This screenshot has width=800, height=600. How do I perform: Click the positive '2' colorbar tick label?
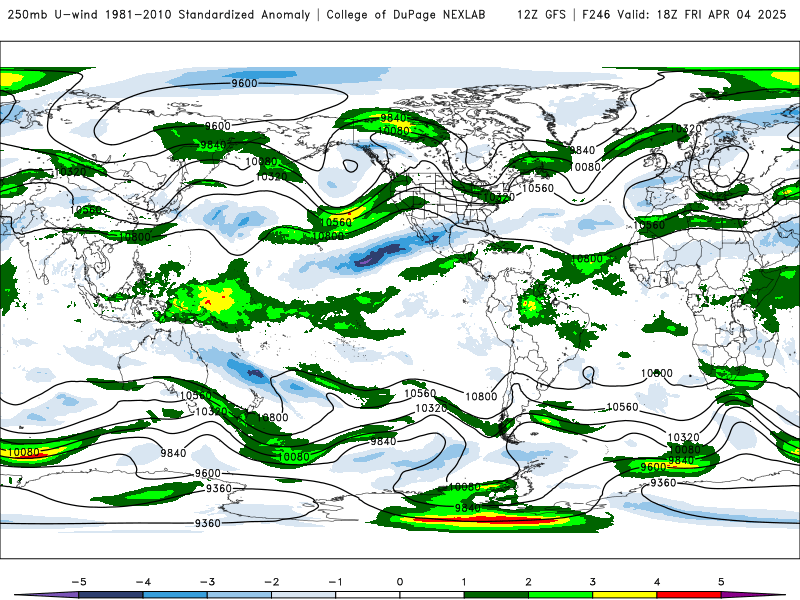pyautogui.click(x=529, y=582)
